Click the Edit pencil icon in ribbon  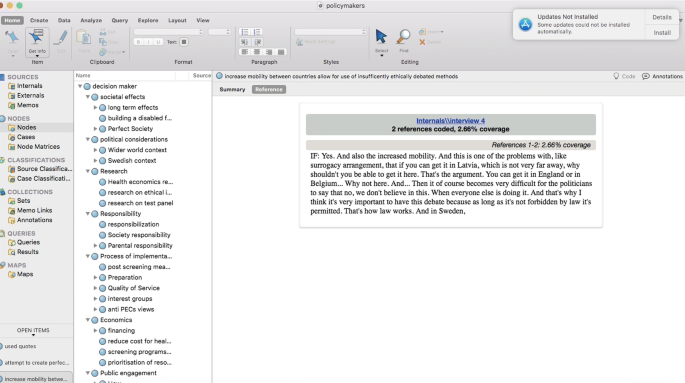(61, 38)
